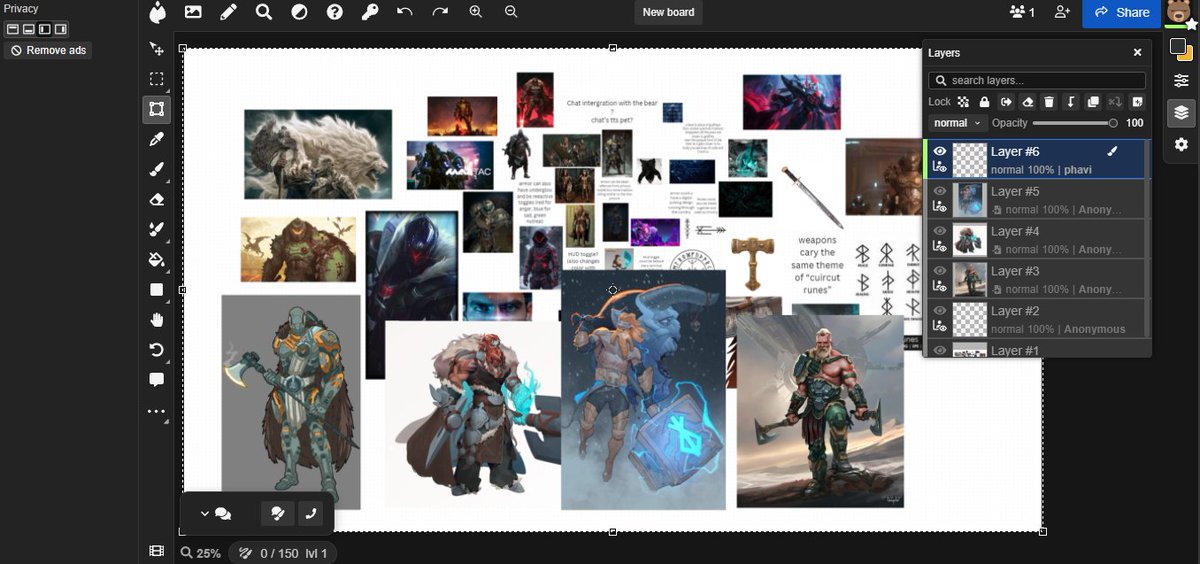Select the hand pan tool

click(156, 320)
